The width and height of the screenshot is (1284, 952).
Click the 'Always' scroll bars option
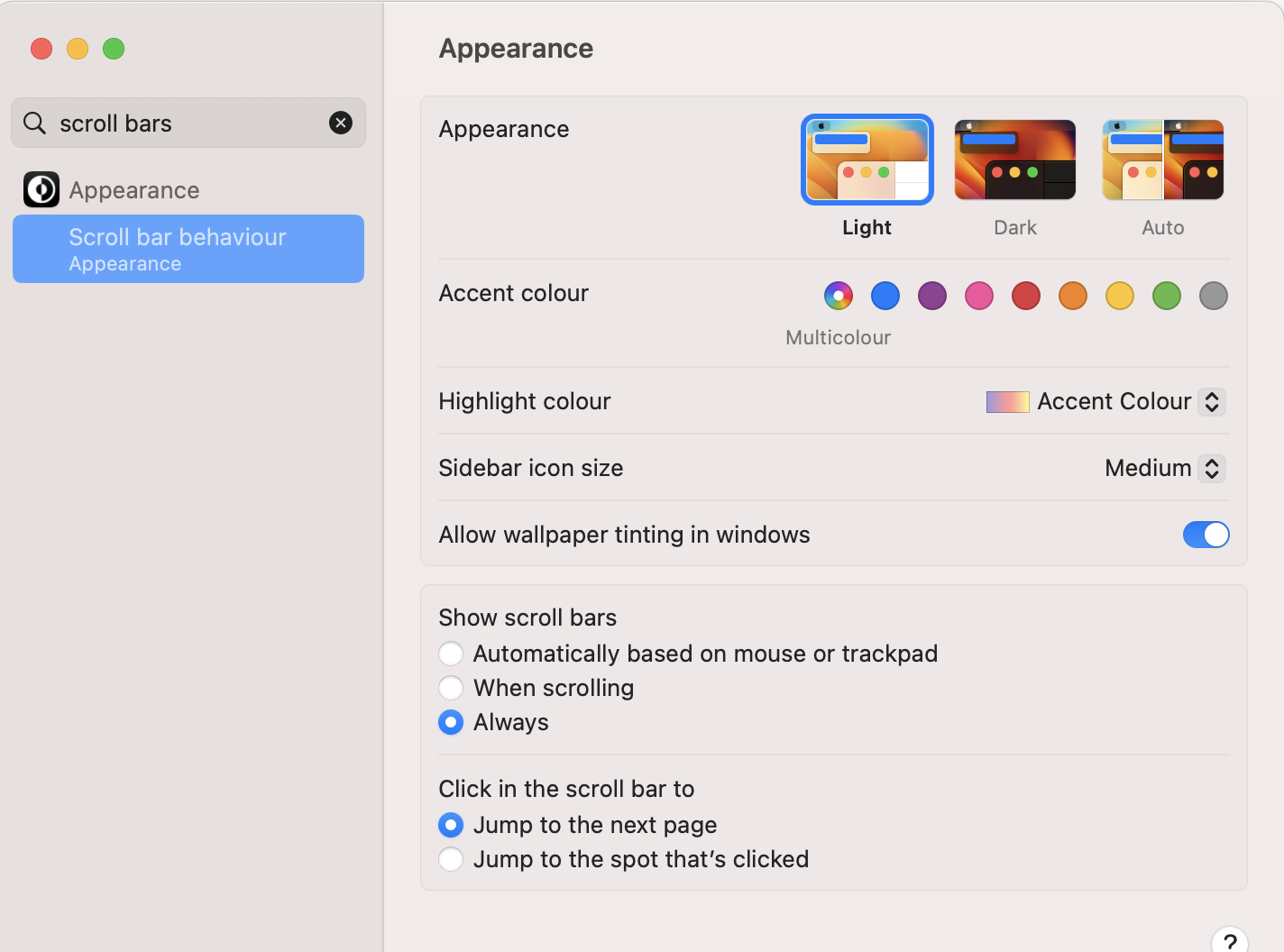point(451,722)
